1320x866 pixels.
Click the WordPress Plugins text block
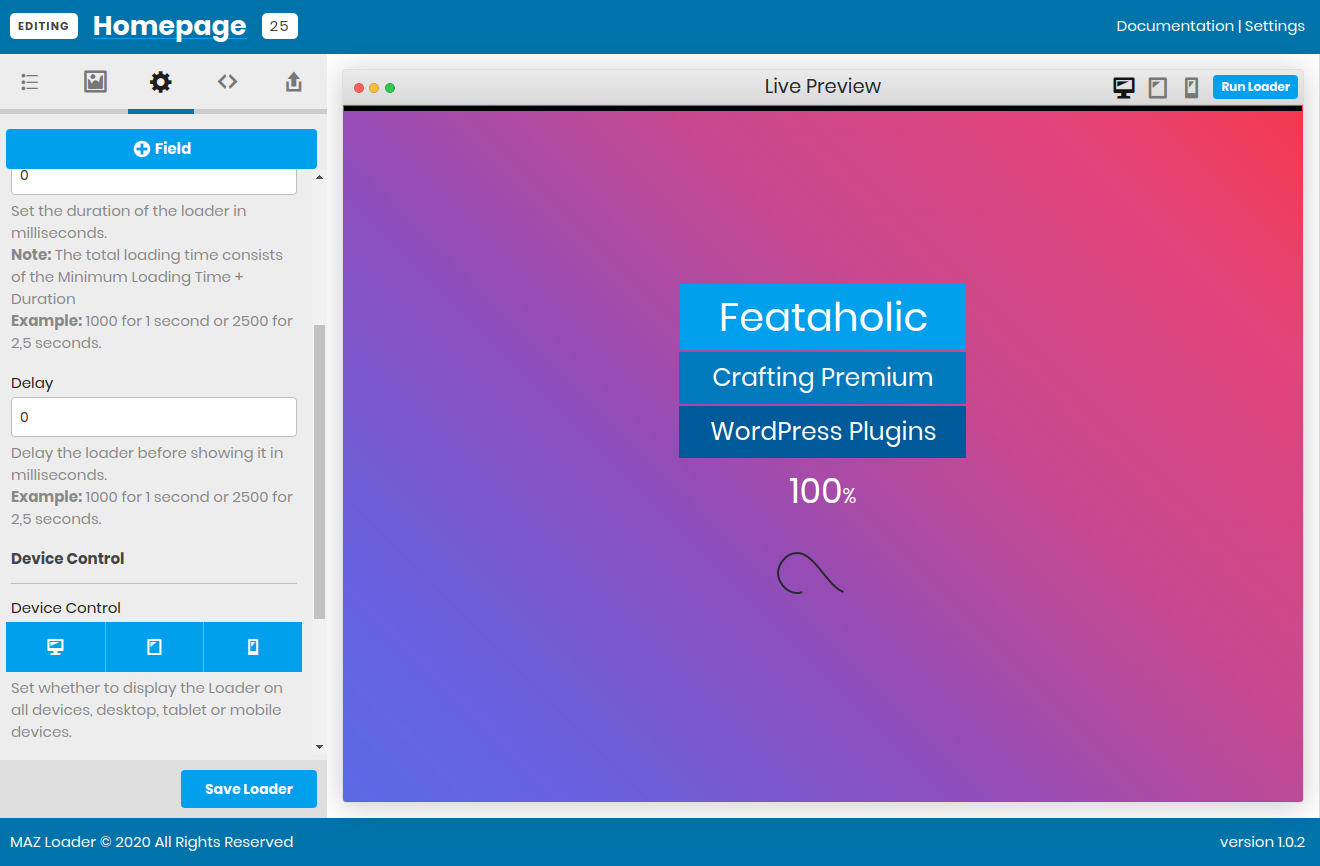tap(823, 432)
